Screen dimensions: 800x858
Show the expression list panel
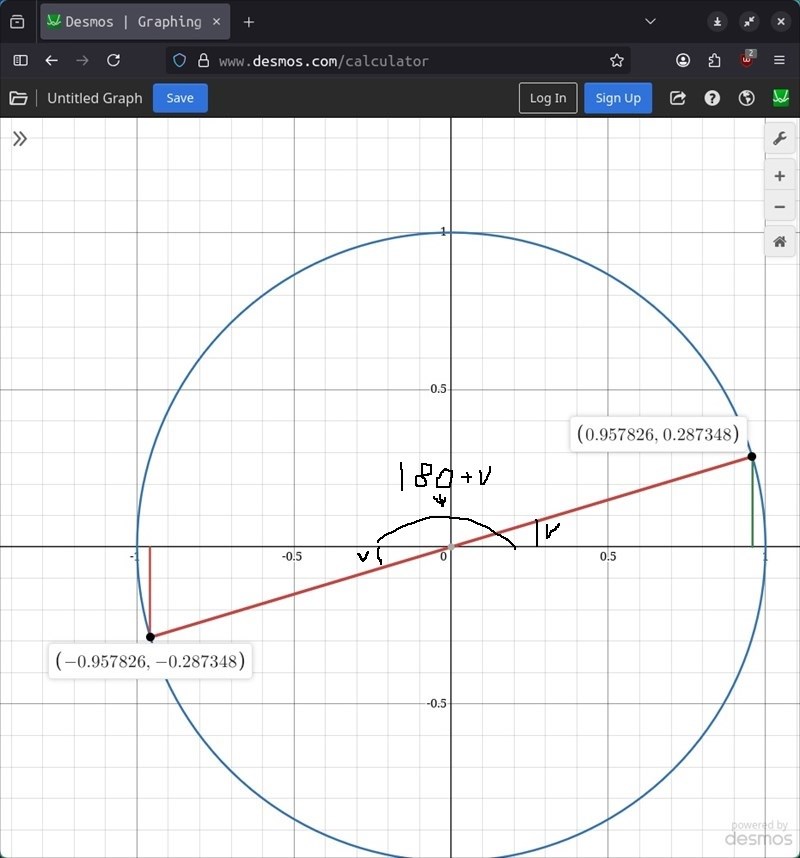pyautogui.click(x=19, y=139)
